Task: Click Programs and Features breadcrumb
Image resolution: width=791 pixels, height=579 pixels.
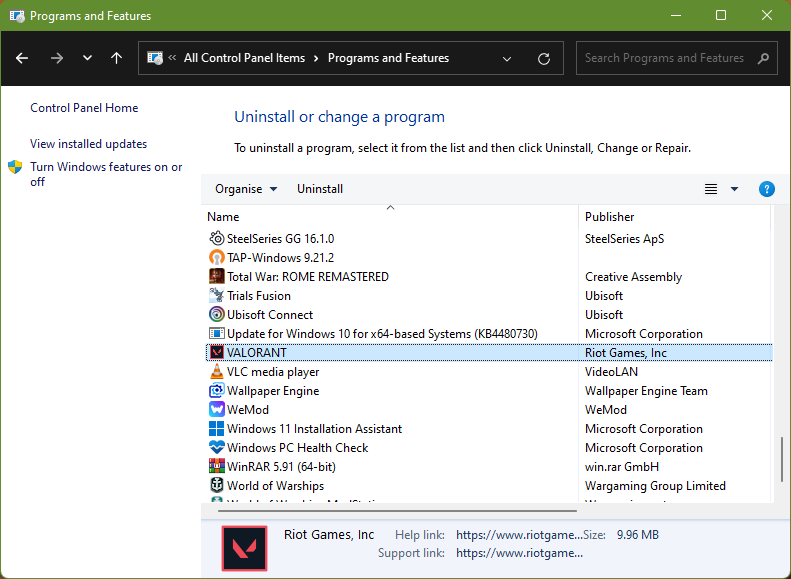Action: point(388,58)
